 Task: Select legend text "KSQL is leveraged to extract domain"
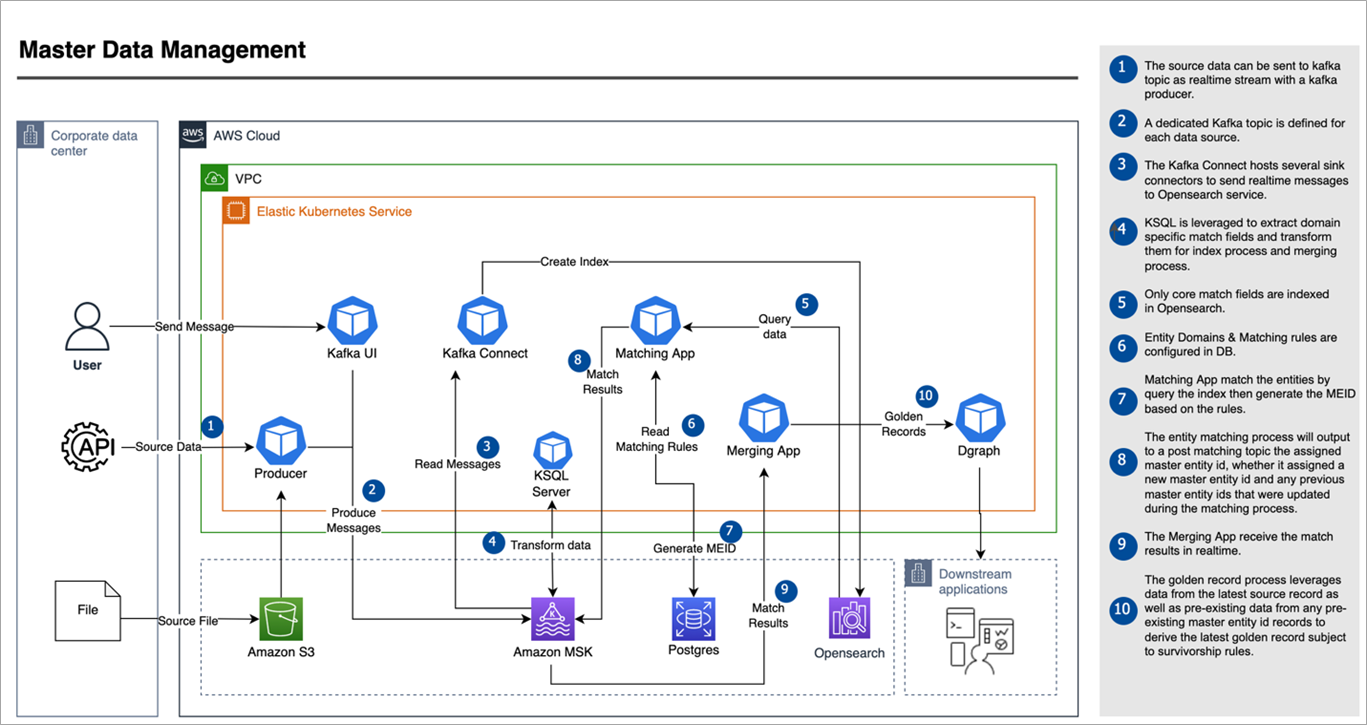[1242, 222]
